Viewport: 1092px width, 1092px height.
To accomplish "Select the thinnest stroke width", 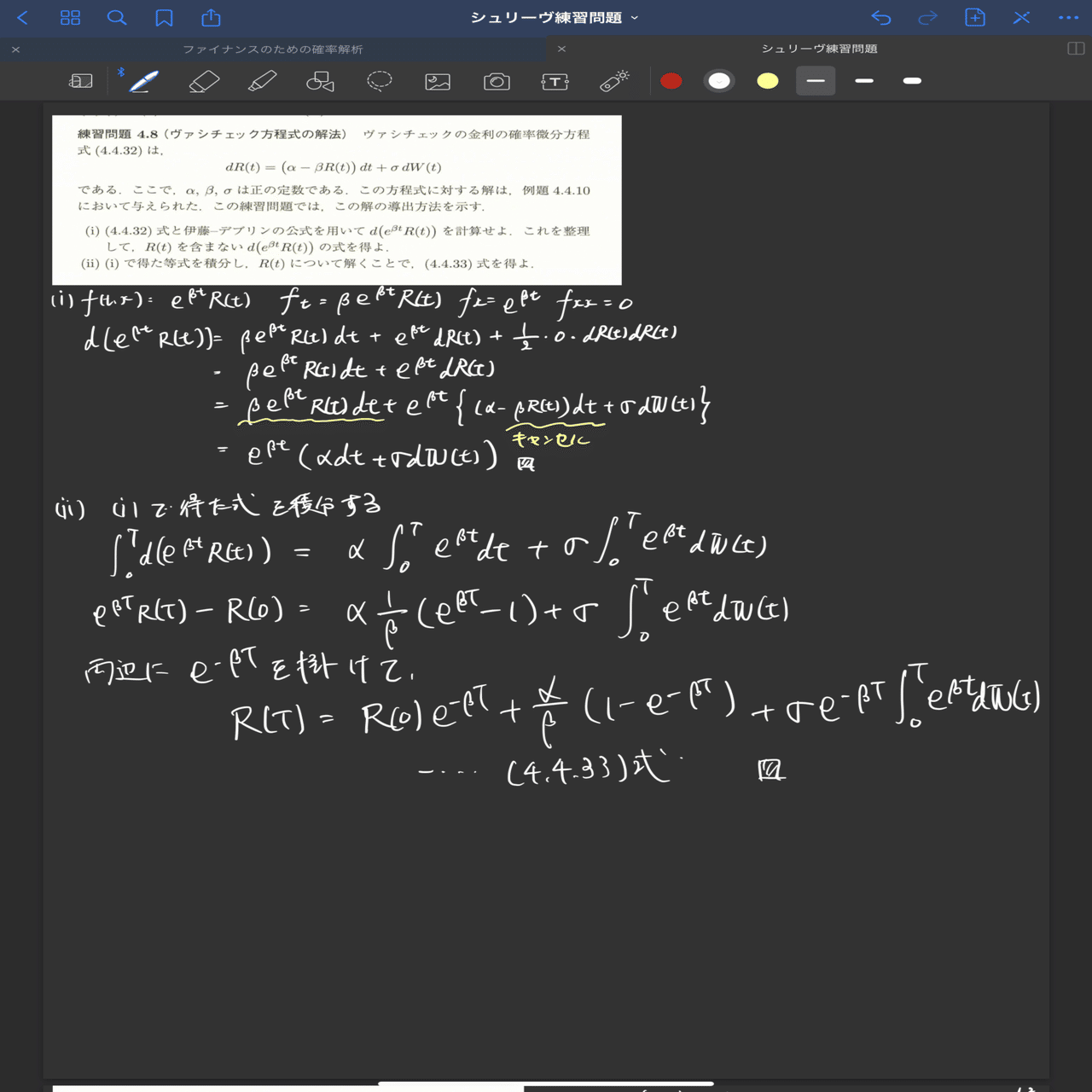I will tap(816, 81).
